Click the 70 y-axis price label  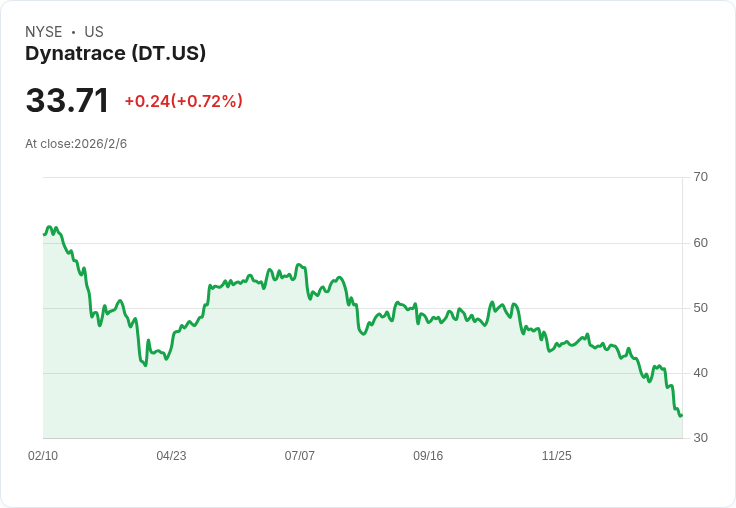700,177
